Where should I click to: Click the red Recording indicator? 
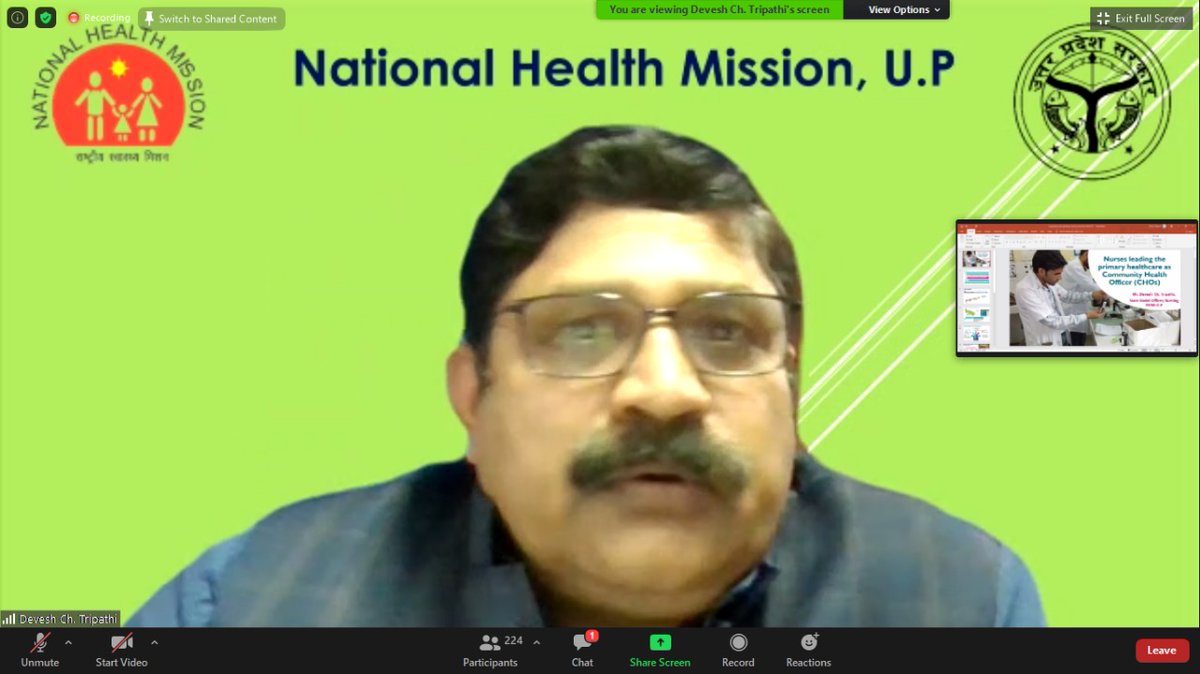pos(99,18)
